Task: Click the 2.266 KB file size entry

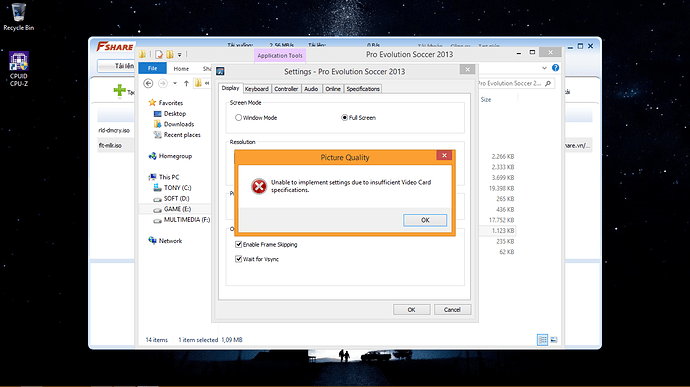Action: click(x=503, y=156)
